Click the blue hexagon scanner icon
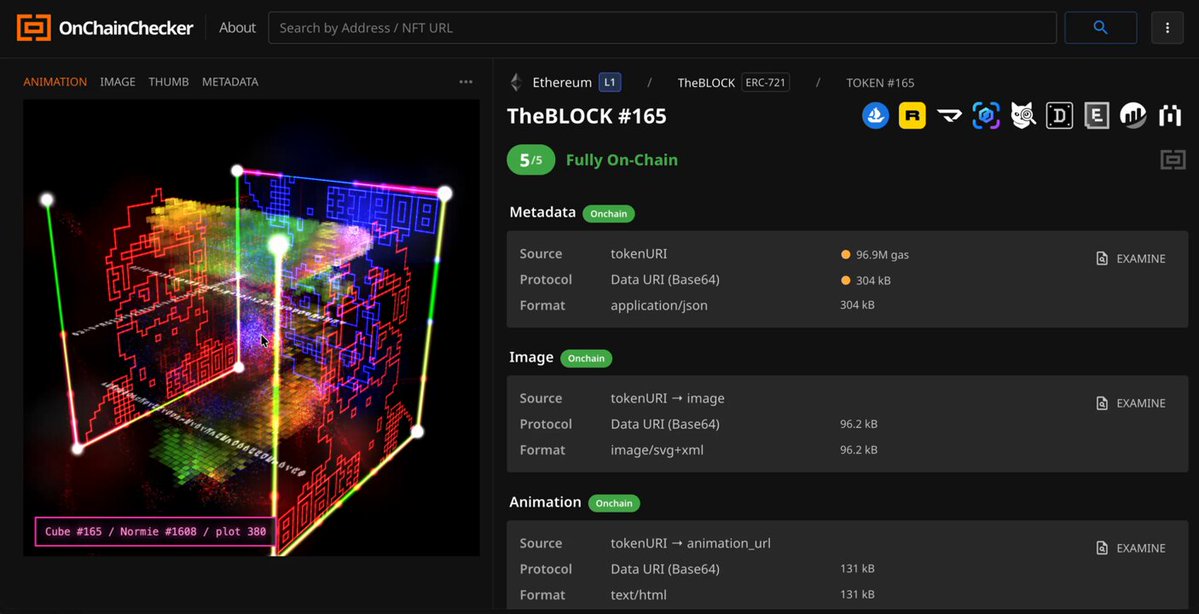1199x614 pixels. click(x=986, y=115)
